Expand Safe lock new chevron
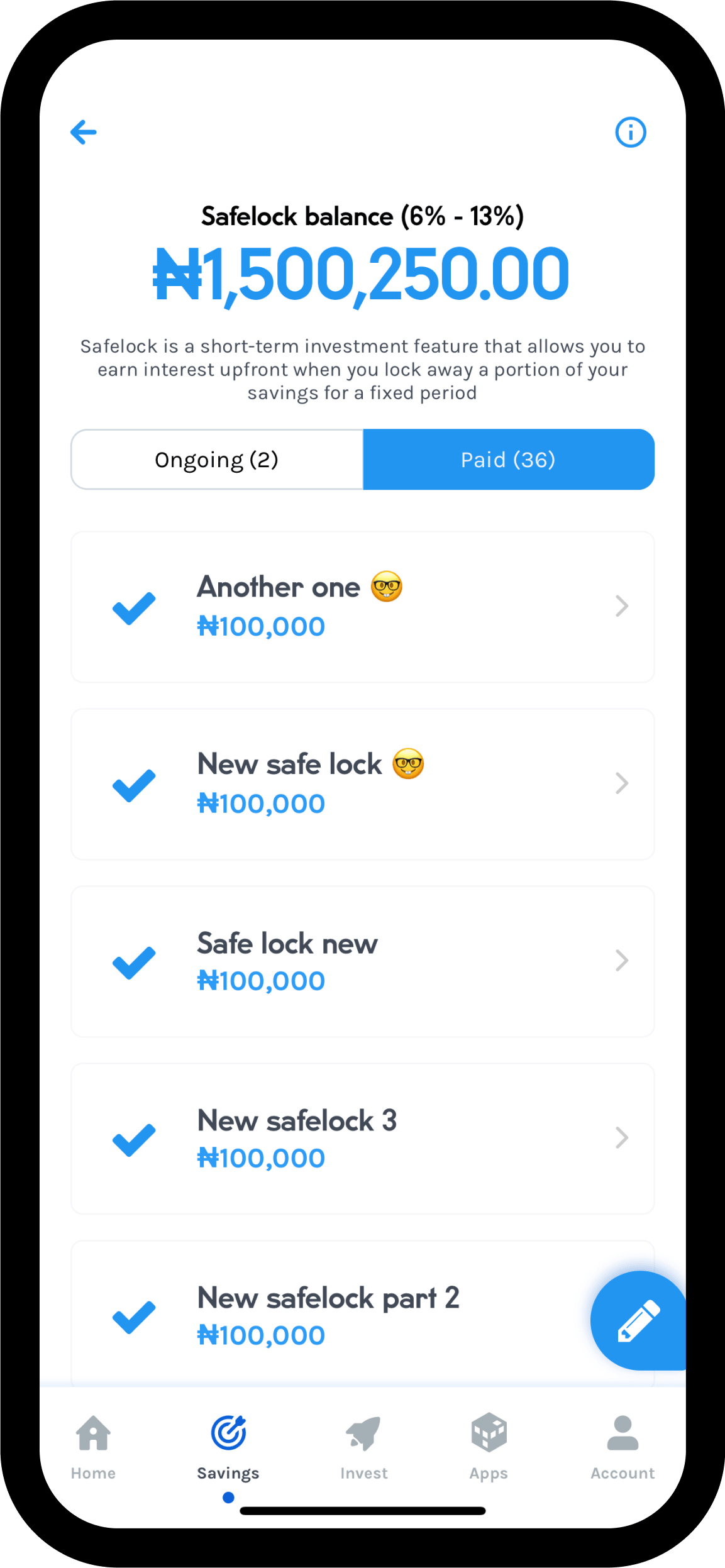This screenshot has width=725, height=1568. tap(622, 961)
